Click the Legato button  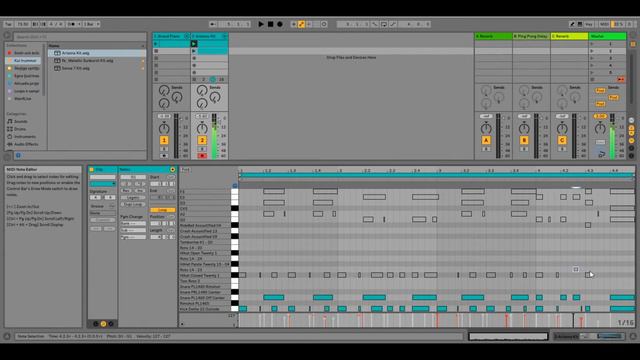coord(133,198)
